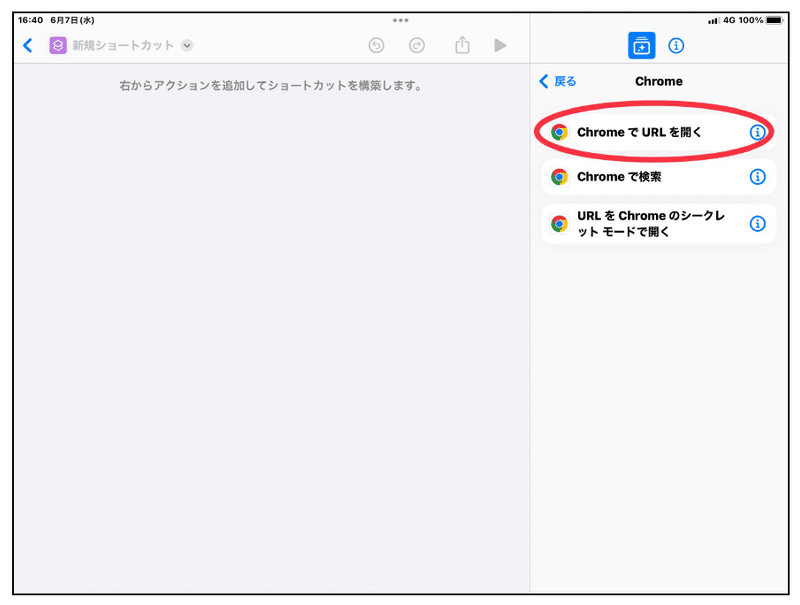Tap the three-dot multitasking indicator
This screenshot has width=800, height=605.
tap(401, 20)
